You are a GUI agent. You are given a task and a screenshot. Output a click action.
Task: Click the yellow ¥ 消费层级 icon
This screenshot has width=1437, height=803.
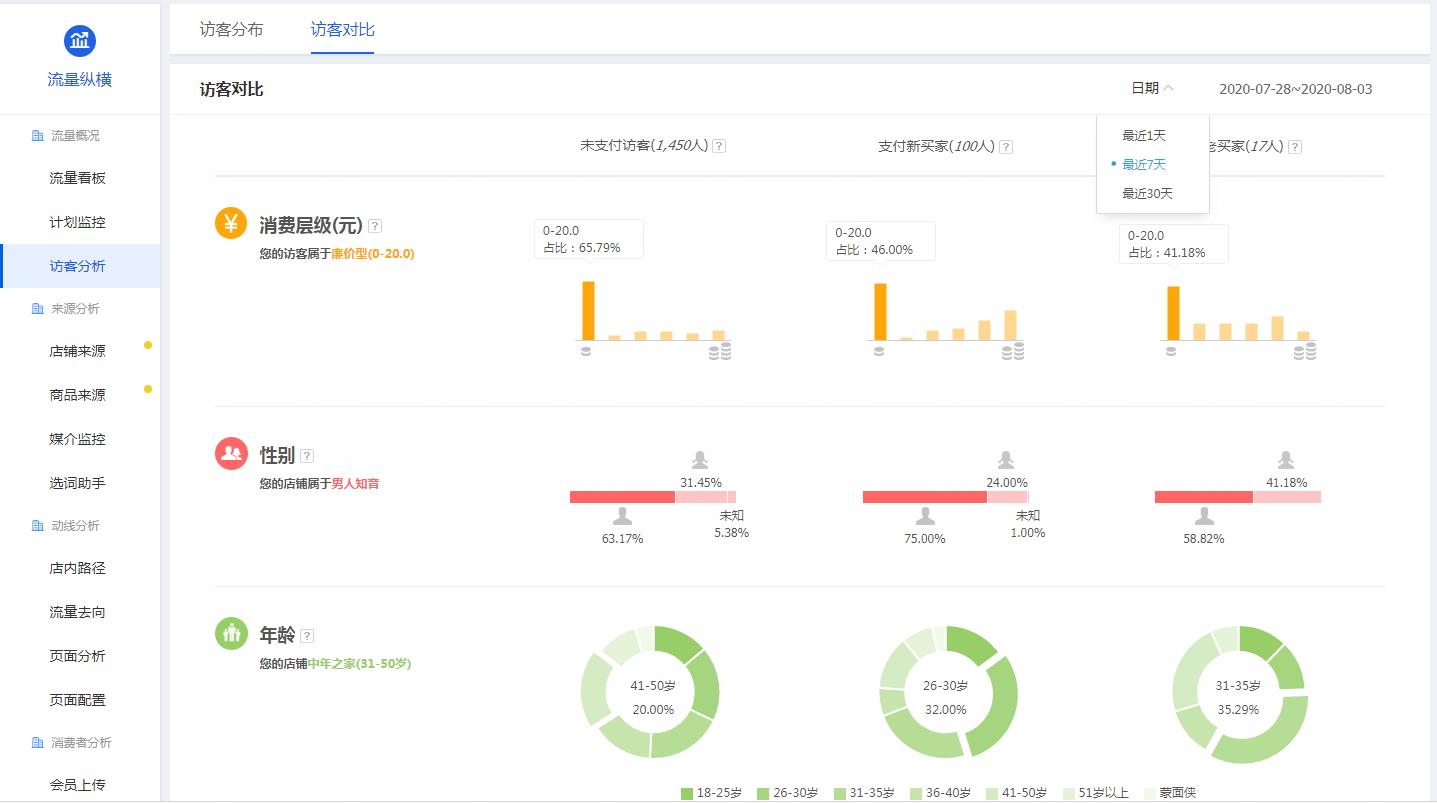[x=231, y=224]
